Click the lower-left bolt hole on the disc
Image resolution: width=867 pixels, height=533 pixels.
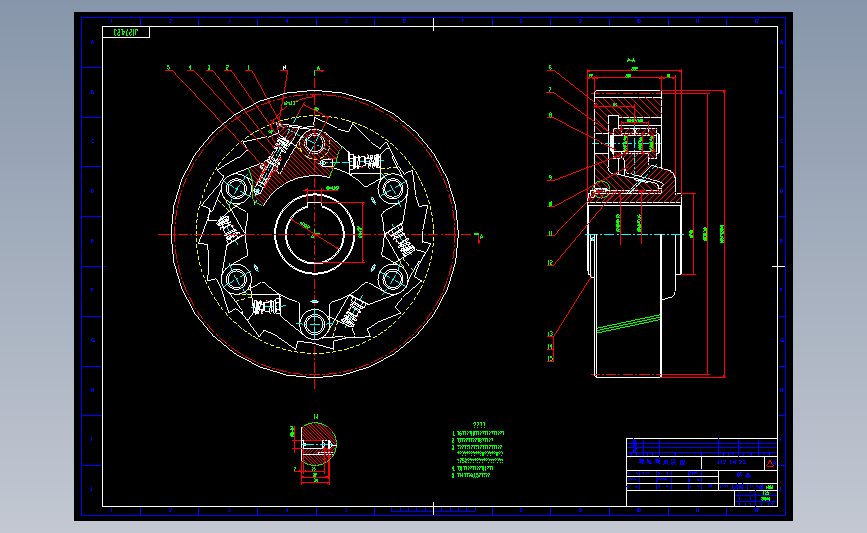tap(237, 279)
